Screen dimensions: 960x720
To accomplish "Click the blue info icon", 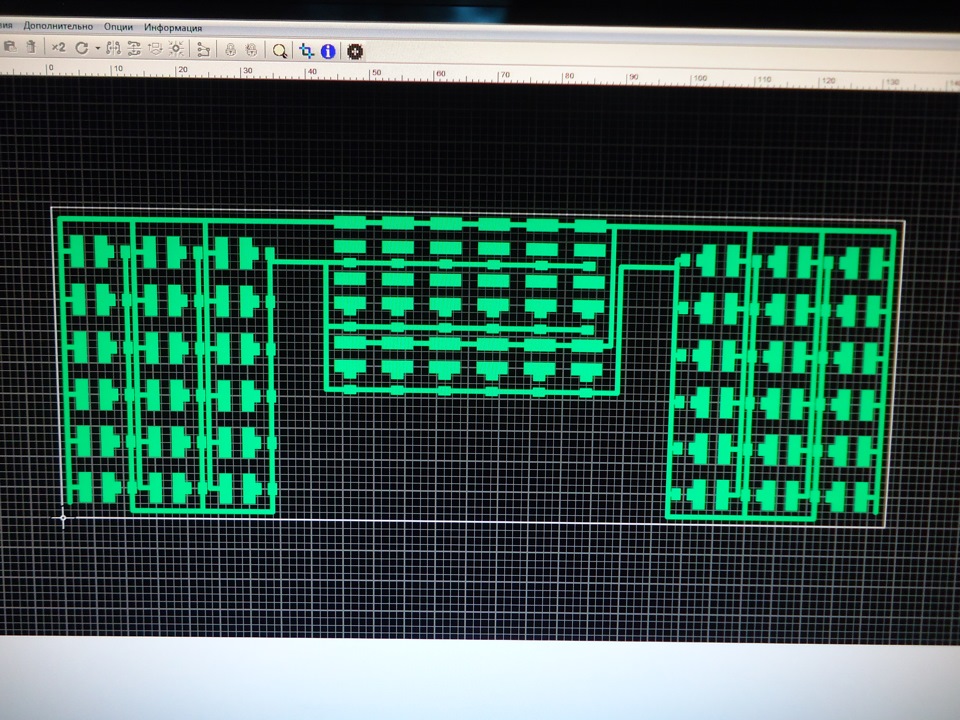I will coord(328,51).
